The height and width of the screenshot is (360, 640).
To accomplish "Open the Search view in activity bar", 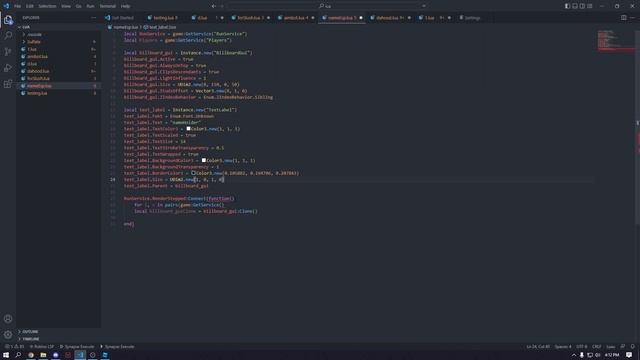I will coord(8,36).
